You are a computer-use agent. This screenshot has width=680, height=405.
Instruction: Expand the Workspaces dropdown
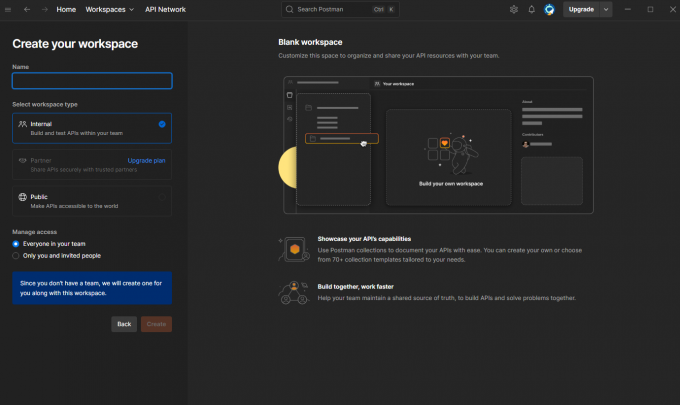tap(109, 10)
